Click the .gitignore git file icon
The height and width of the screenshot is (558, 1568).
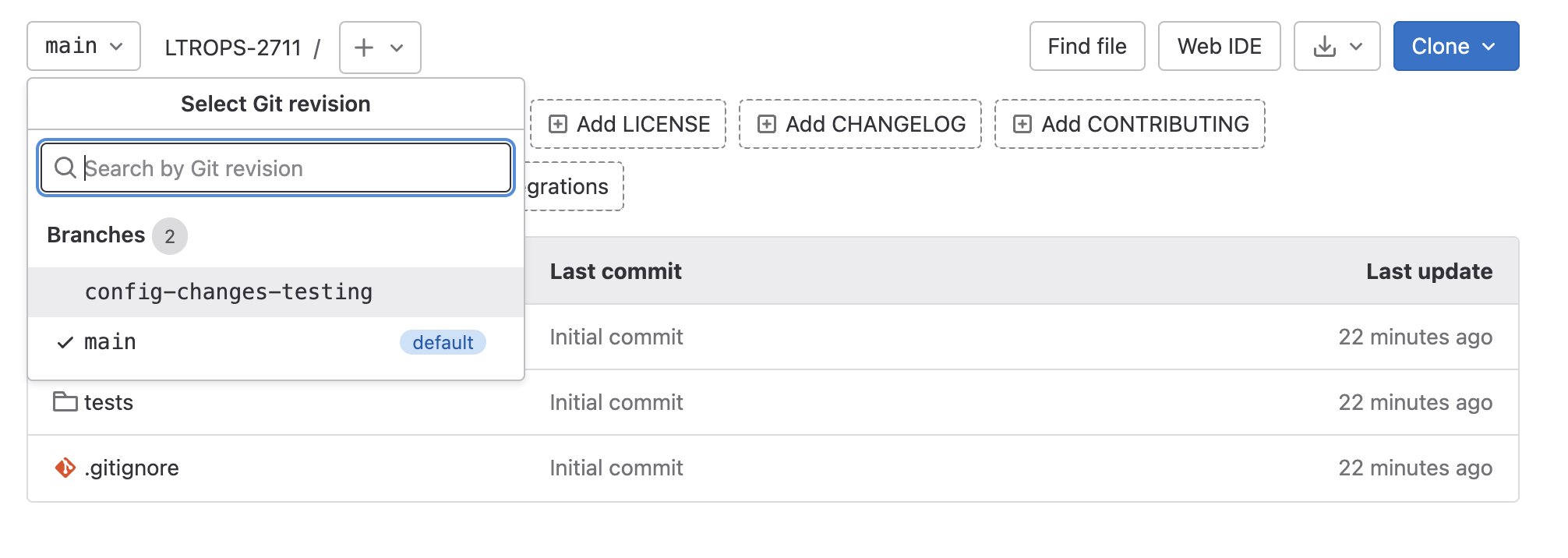click(65, 468)
